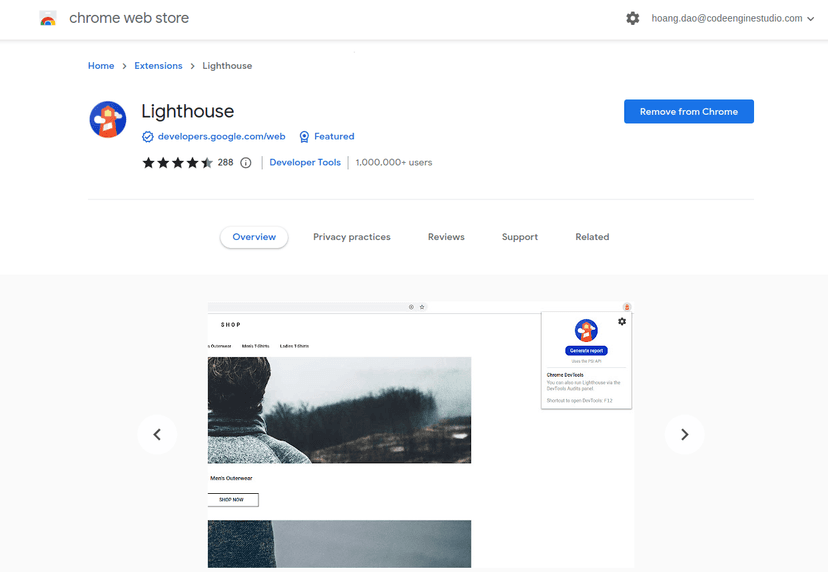Switch to Privacy practices tab
The width and height of the screenshot is (828, 572).
coord(352,237)
